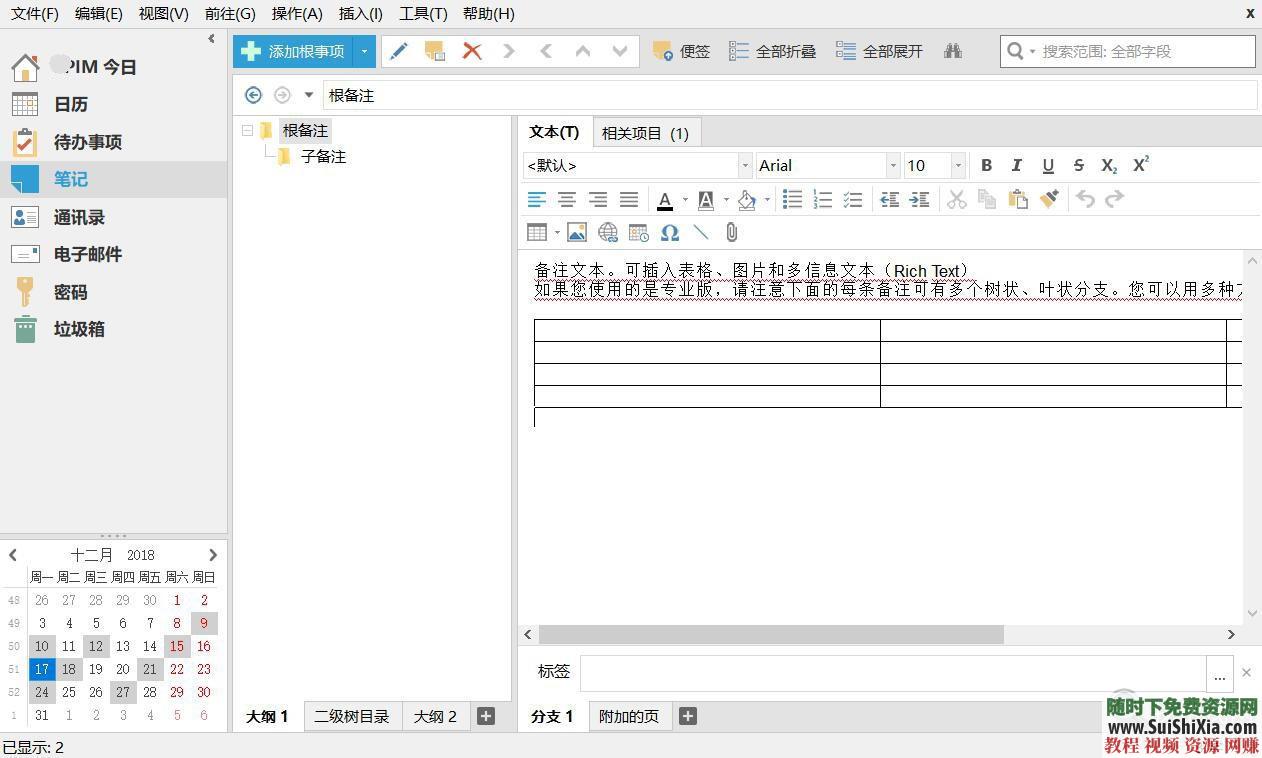Viewport: 1262px width, 758px height.
Task: Toggle italic formatting
Action: tap(1017, 166)
